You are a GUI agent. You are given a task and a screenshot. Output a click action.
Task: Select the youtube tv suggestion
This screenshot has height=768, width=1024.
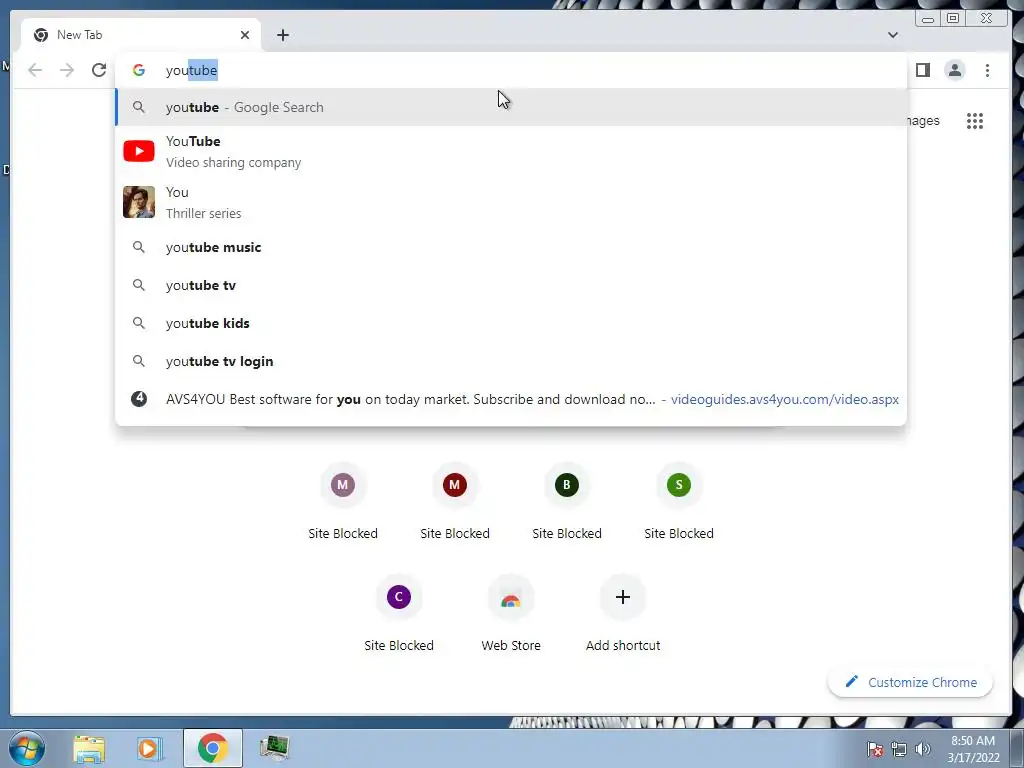click(x=511, y=285)
